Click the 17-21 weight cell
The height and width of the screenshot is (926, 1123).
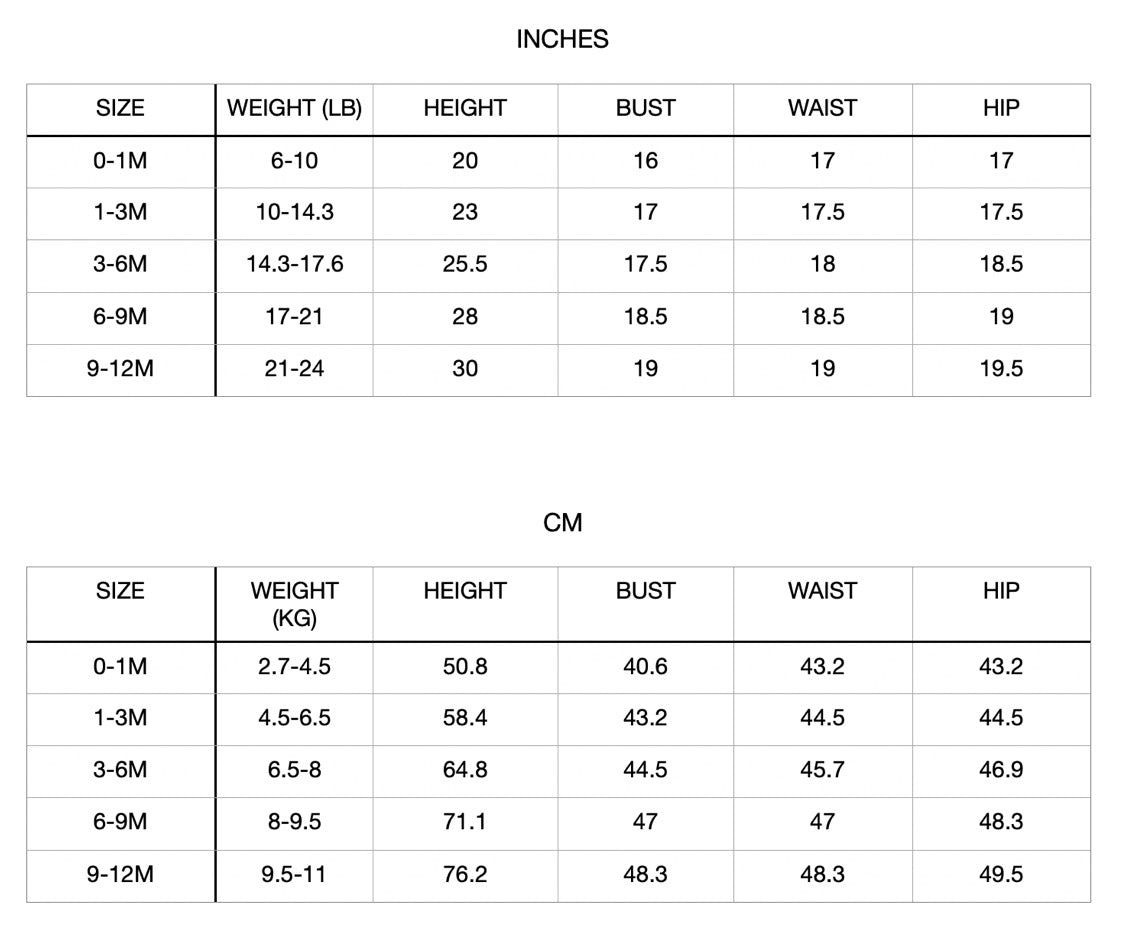[294, 317]
